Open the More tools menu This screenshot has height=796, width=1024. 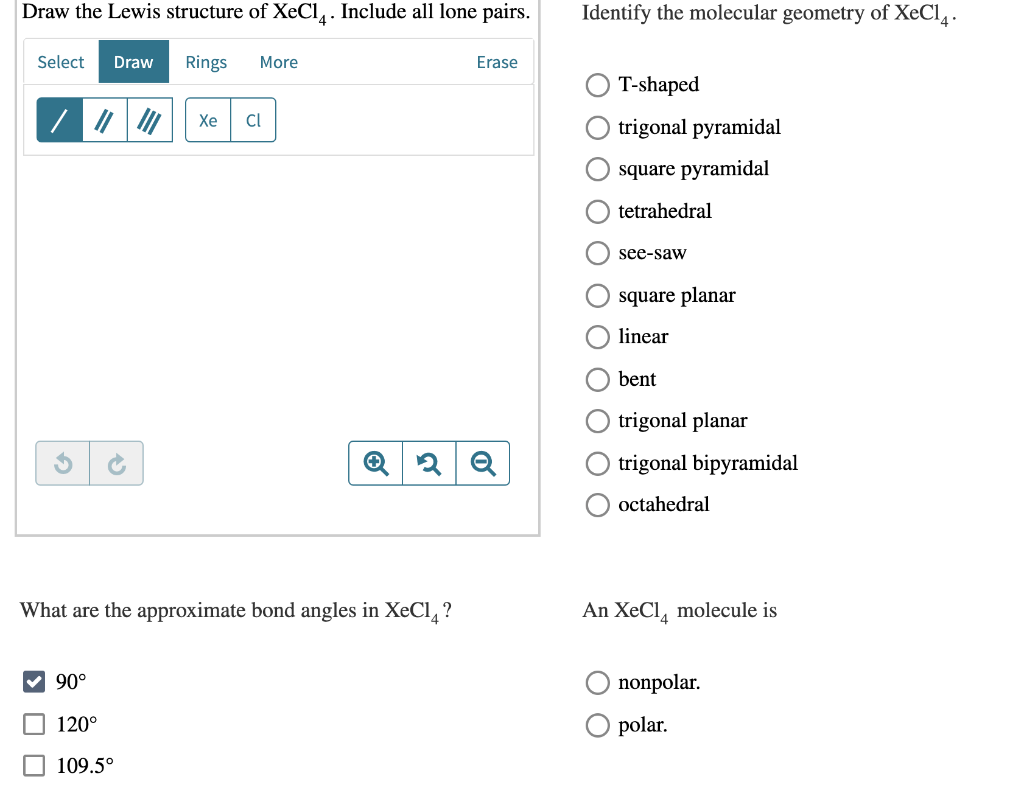[x=278, y=62]
